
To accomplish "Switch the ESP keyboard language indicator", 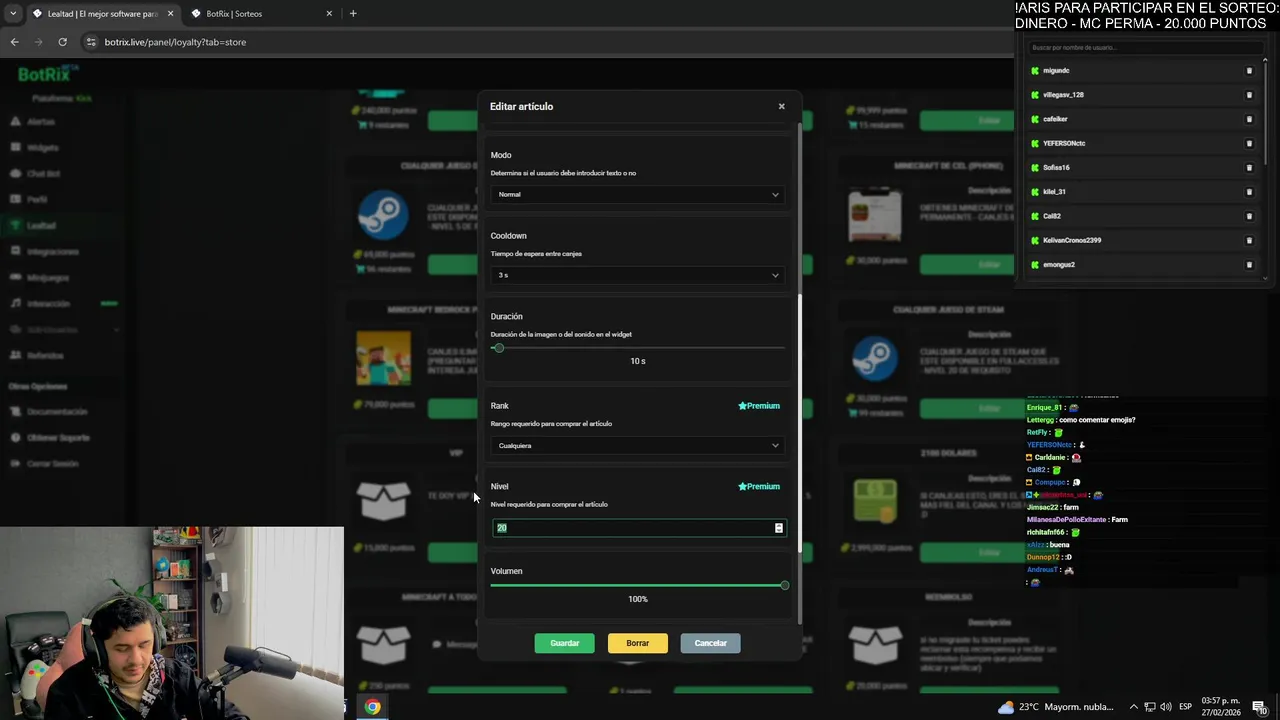I will (1185, 707).
